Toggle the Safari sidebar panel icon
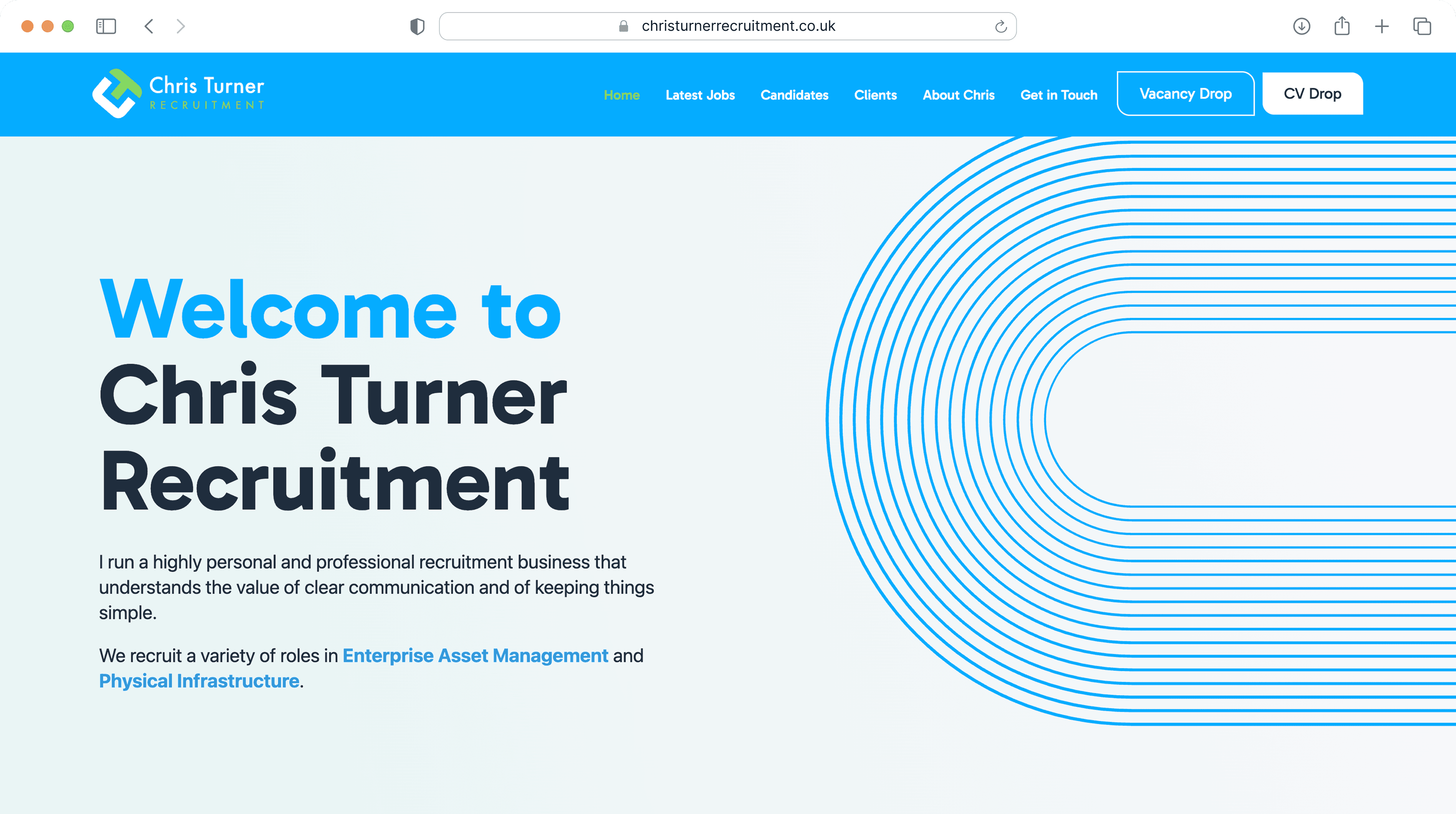Image resolution: width=1456 pixels, height=814 pixels. (x=106, y=26)
